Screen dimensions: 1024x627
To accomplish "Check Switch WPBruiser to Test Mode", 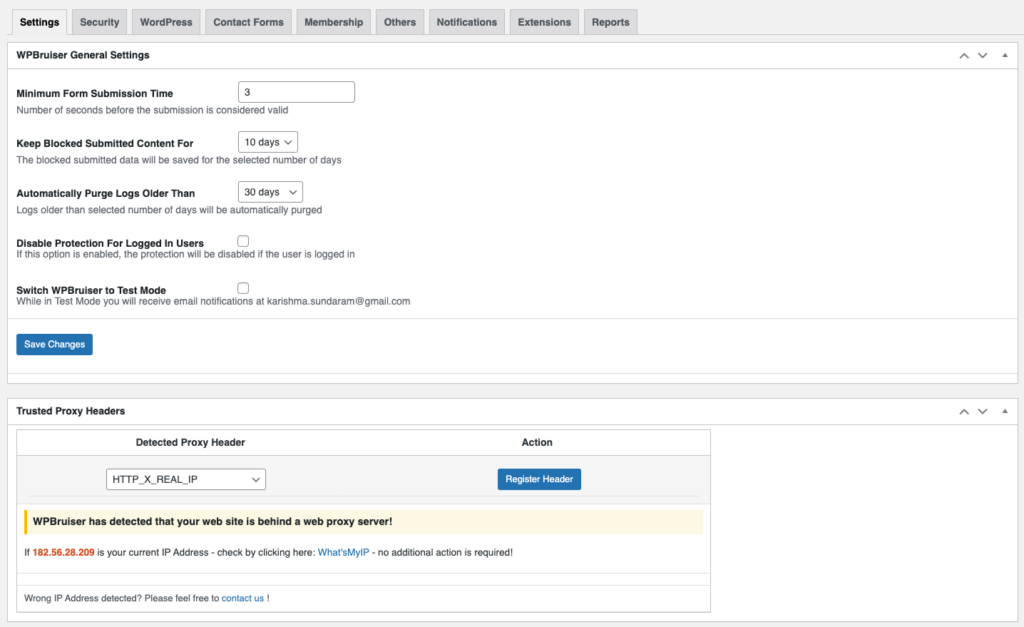I will (x=243, y=288).
